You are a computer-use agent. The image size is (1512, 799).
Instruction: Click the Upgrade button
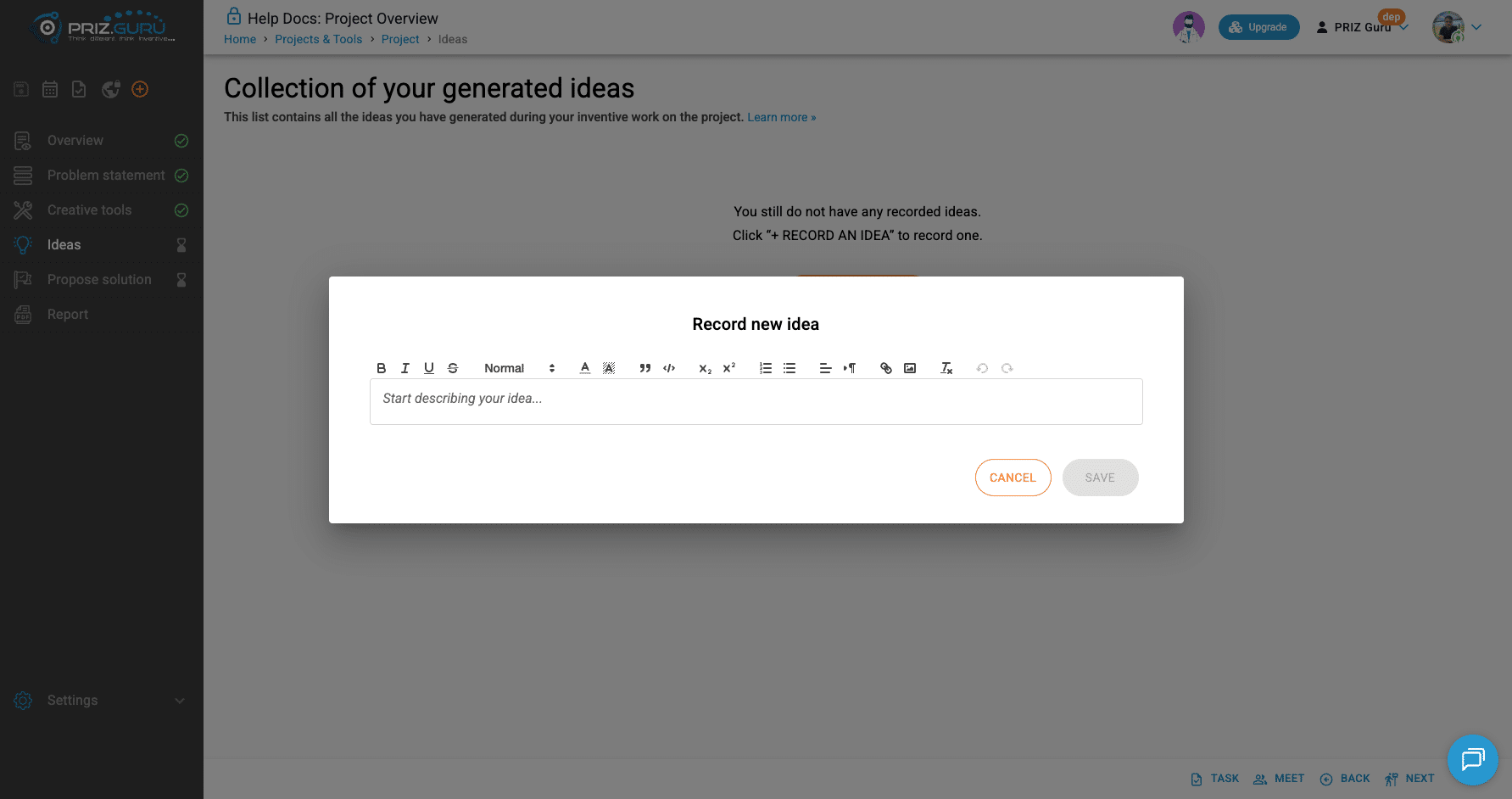pyautogui.click(x=1258, y=27)
